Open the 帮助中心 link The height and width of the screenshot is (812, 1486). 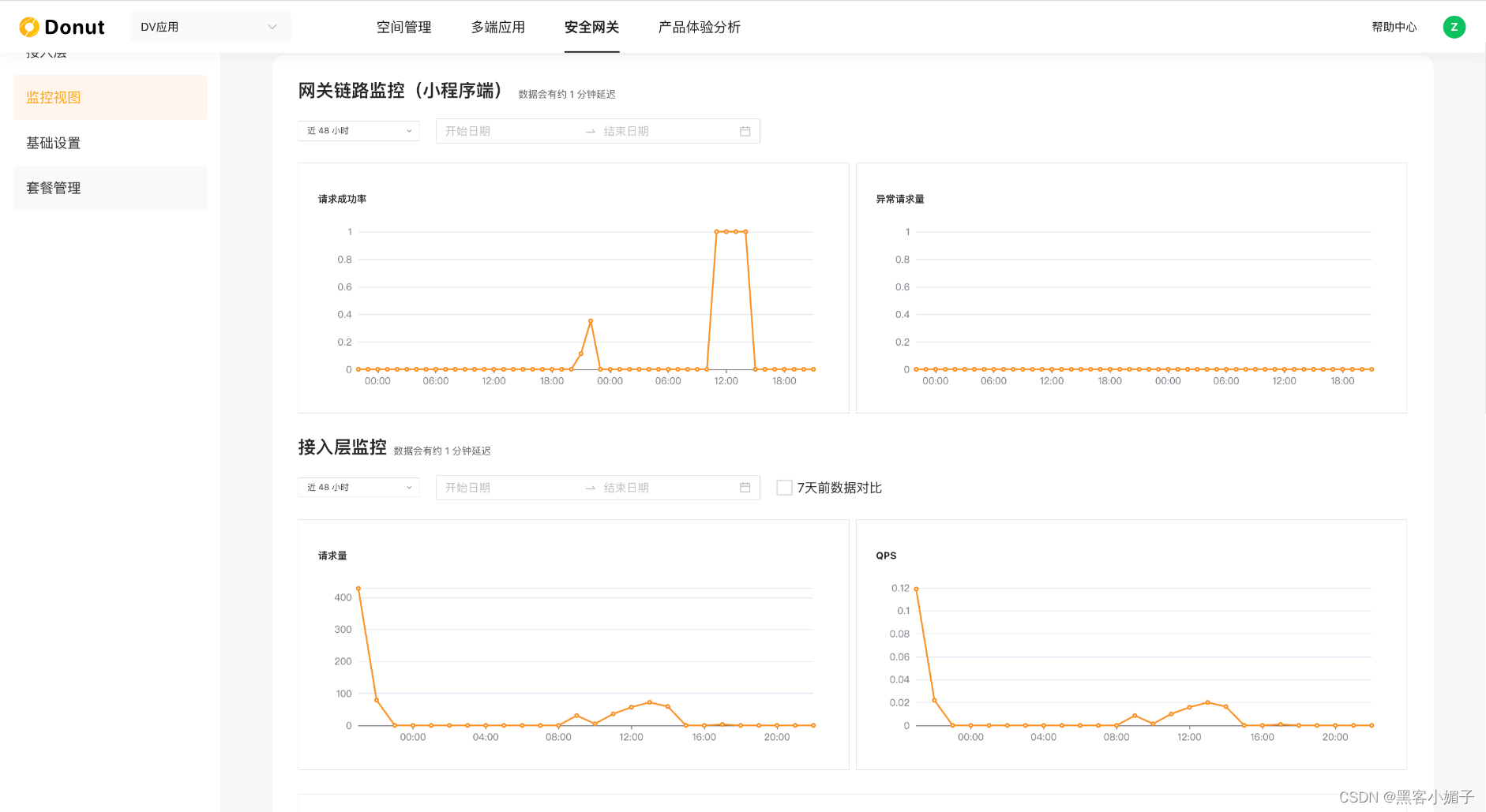(x=1394, y=27)
